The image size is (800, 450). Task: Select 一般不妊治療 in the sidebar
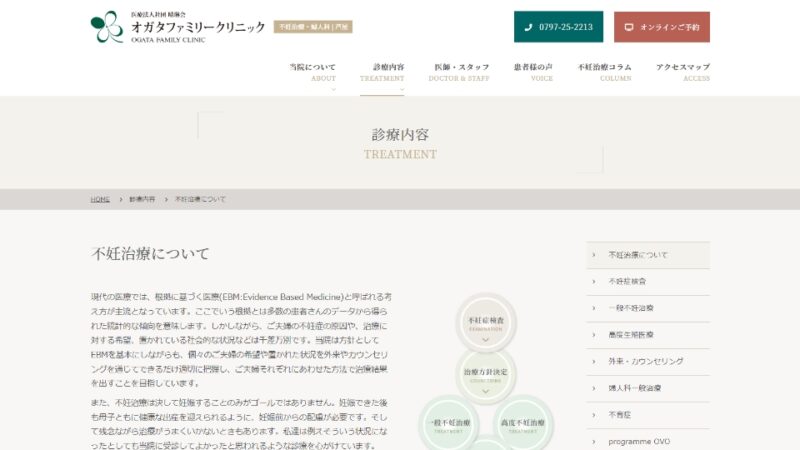point(648,308)
